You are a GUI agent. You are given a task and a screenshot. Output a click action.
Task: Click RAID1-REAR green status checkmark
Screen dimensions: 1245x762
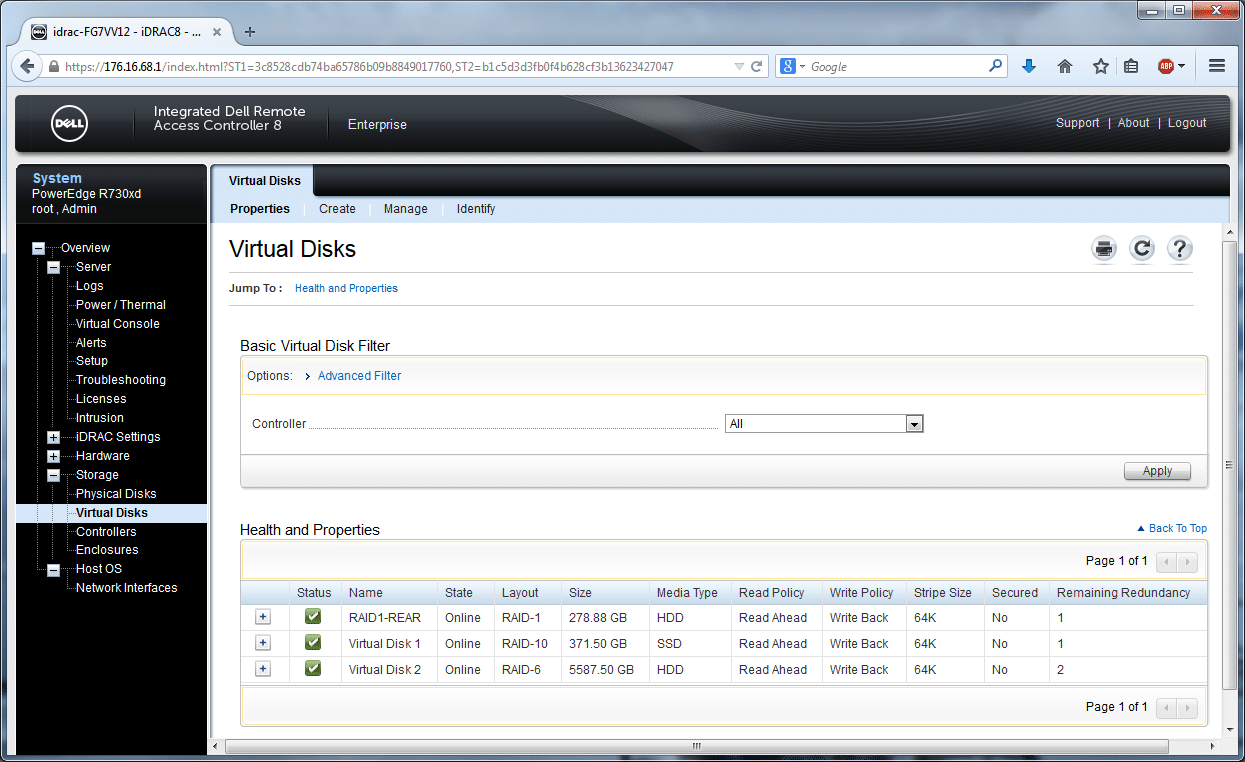click(313, 617)
